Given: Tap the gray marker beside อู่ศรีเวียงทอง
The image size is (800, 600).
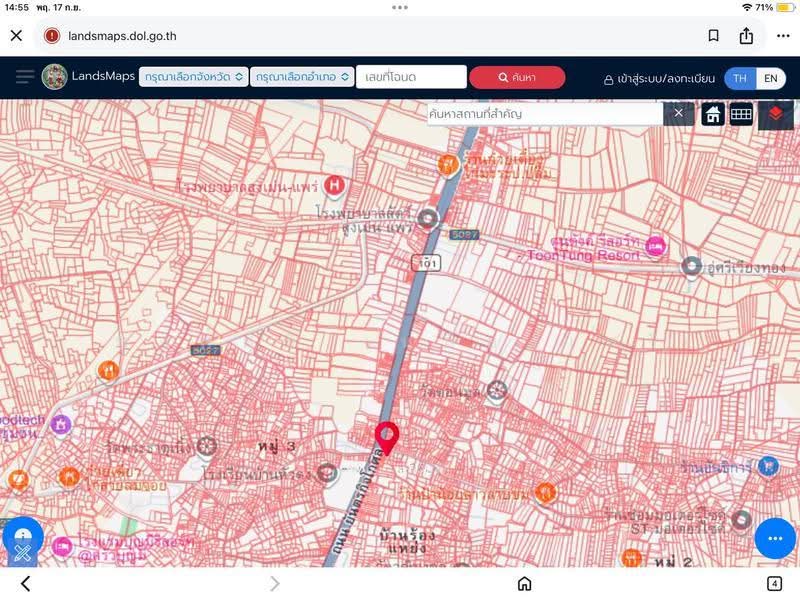Looking at the screenshot, I should click(692, 267).
